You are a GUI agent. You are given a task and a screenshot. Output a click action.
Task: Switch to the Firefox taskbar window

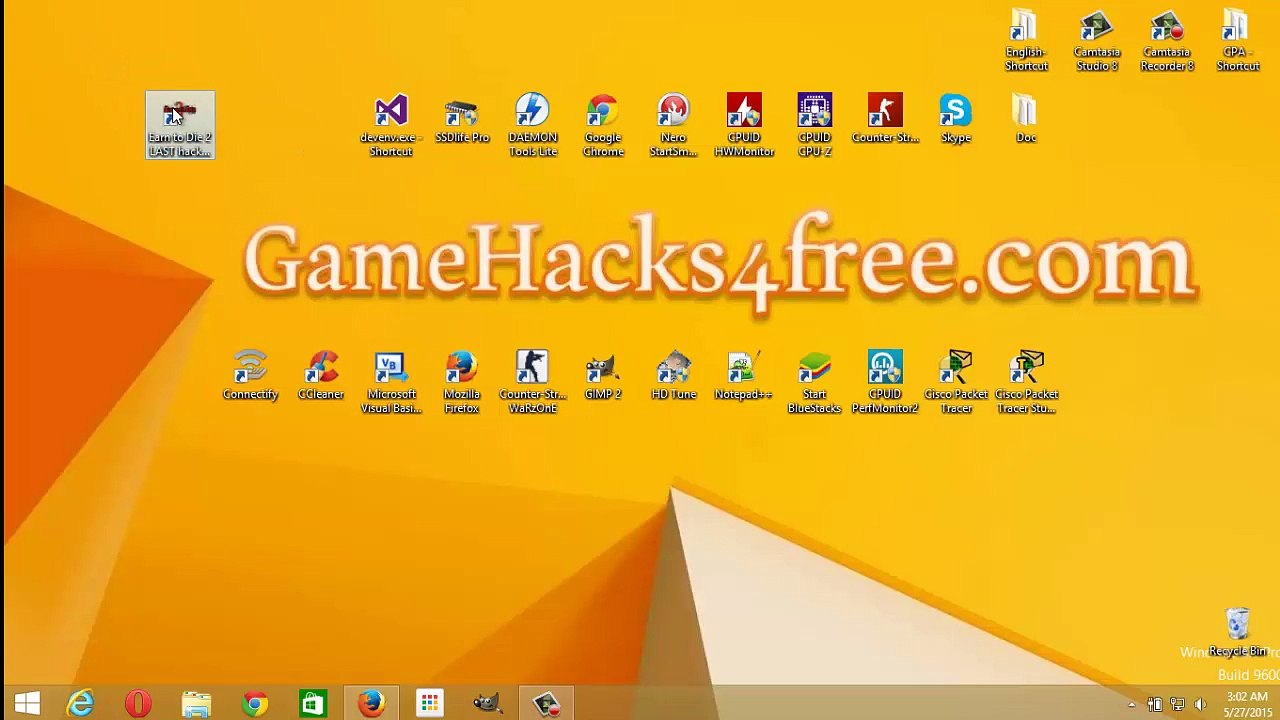pyautogui.click(x=371, y=704)
